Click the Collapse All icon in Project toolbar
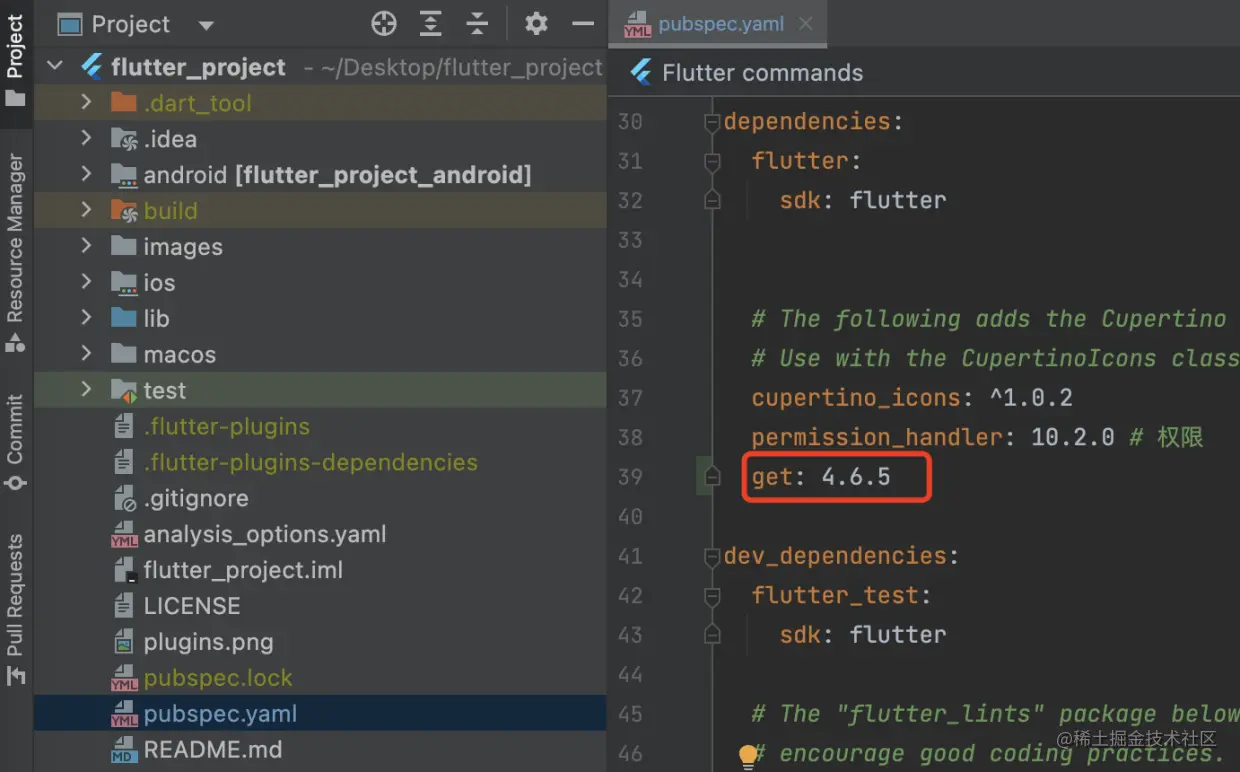 click(x=478, y=24)
